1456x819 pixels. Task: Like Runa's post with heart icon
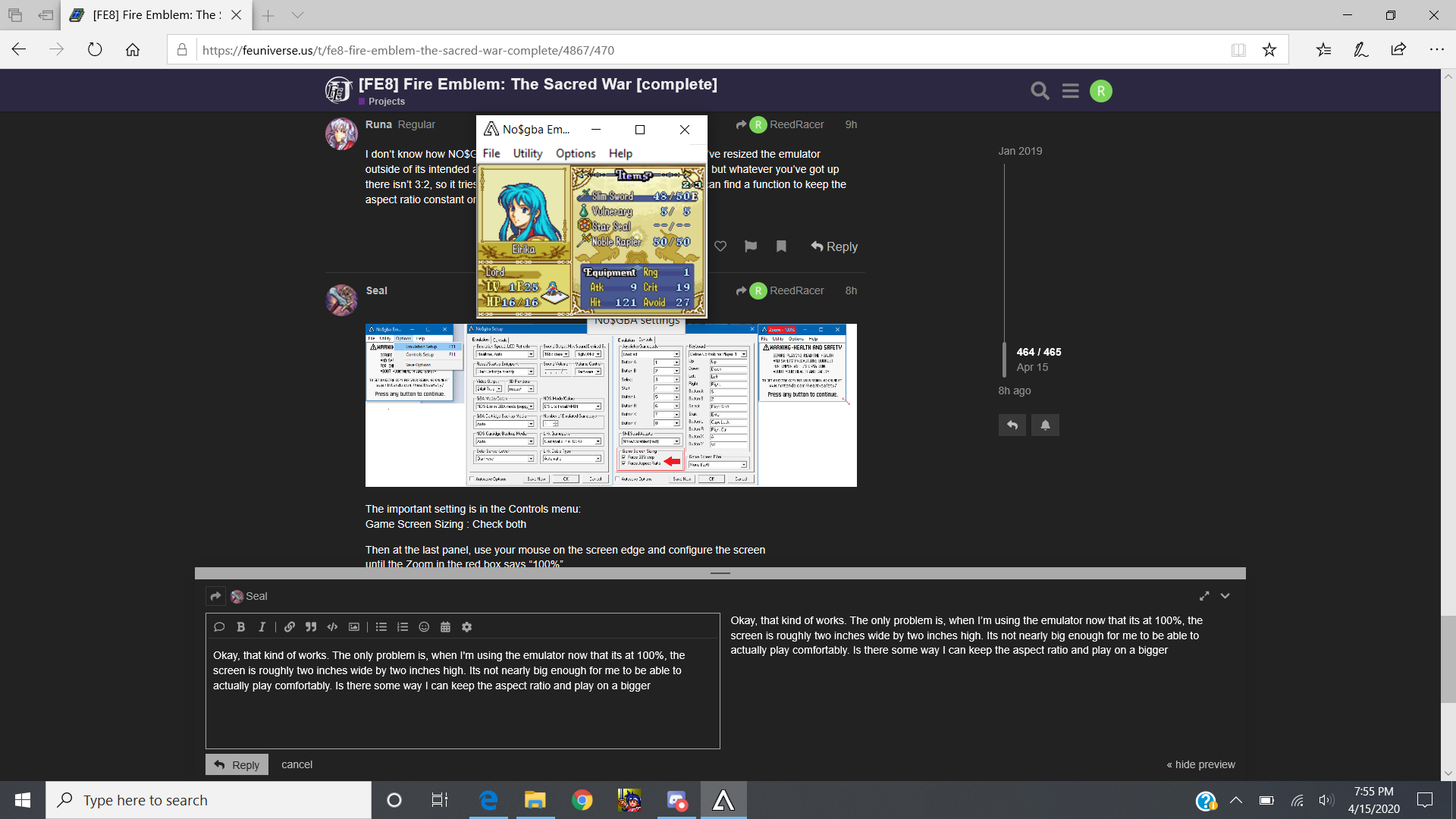click(720, 246)
